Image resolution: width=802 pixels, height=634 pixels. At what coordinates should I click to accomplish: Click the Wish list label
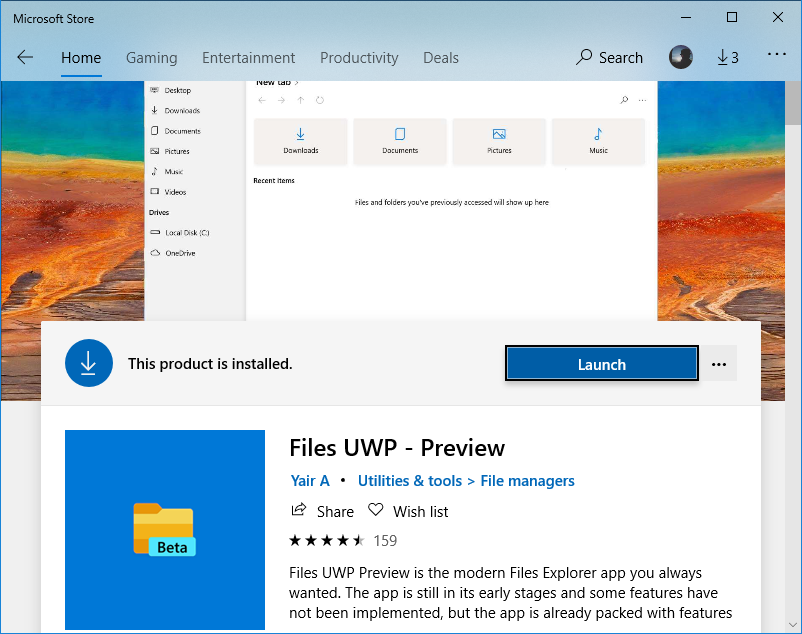(420, 511)
